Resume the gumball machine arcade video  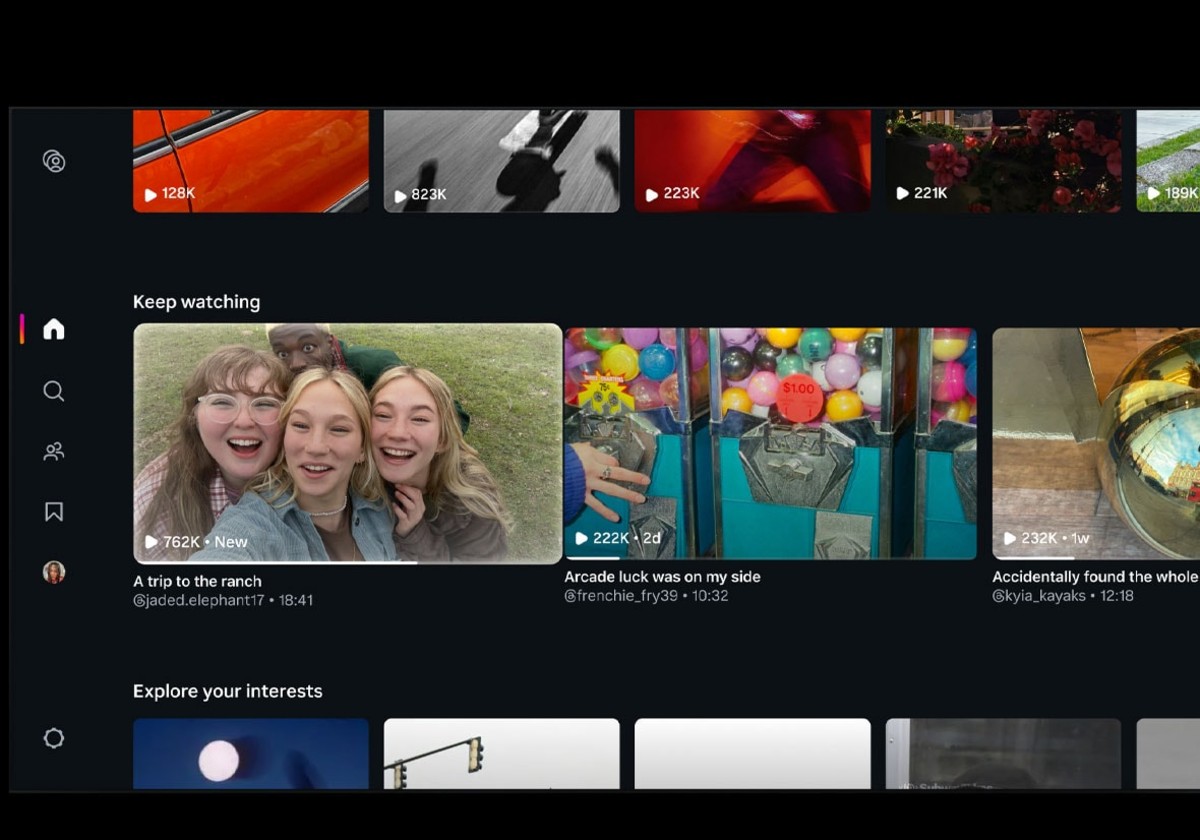(x=770, y=444)
